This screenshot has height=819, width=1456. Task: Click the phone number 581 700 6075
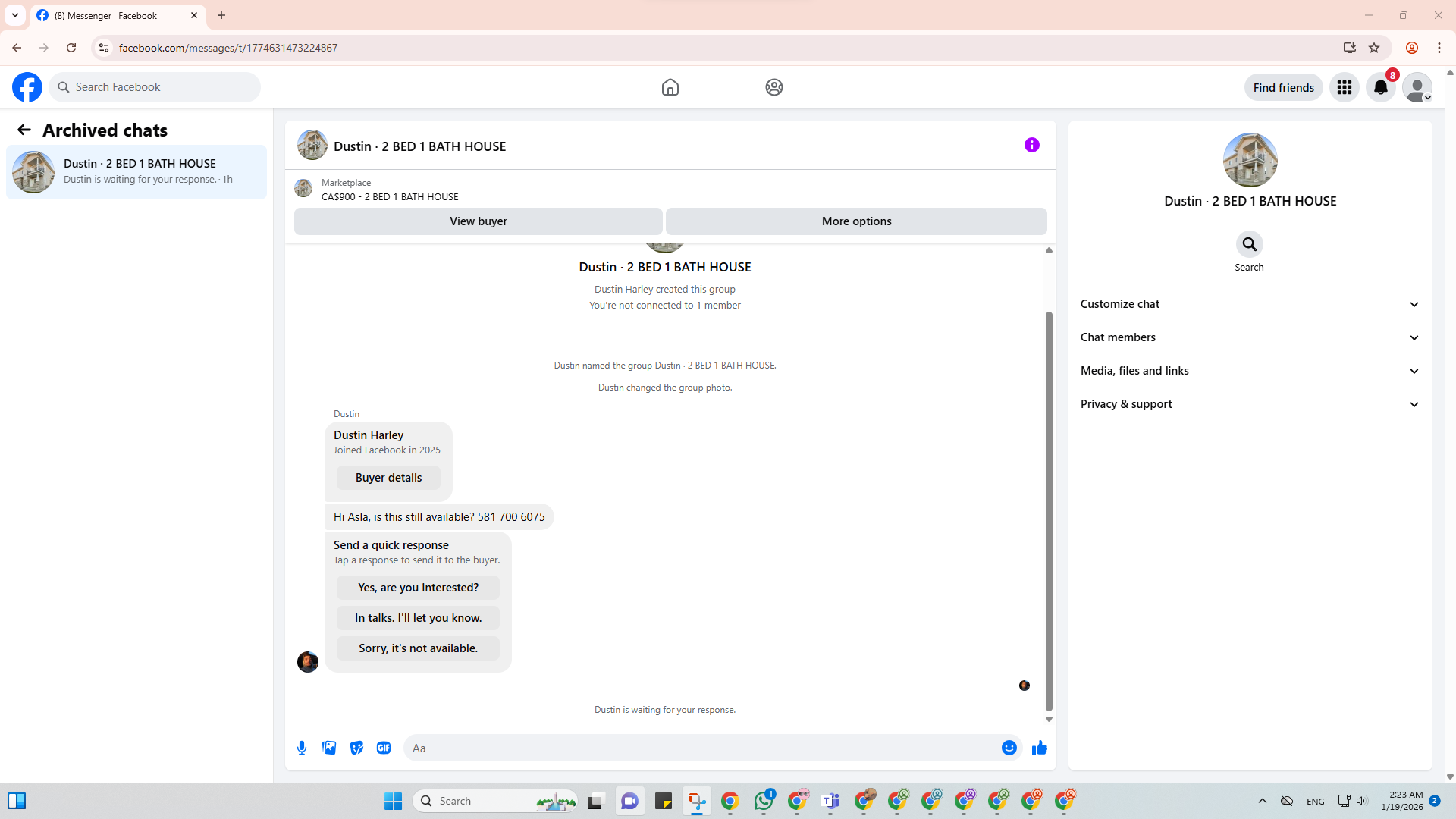tap(511, 517)
